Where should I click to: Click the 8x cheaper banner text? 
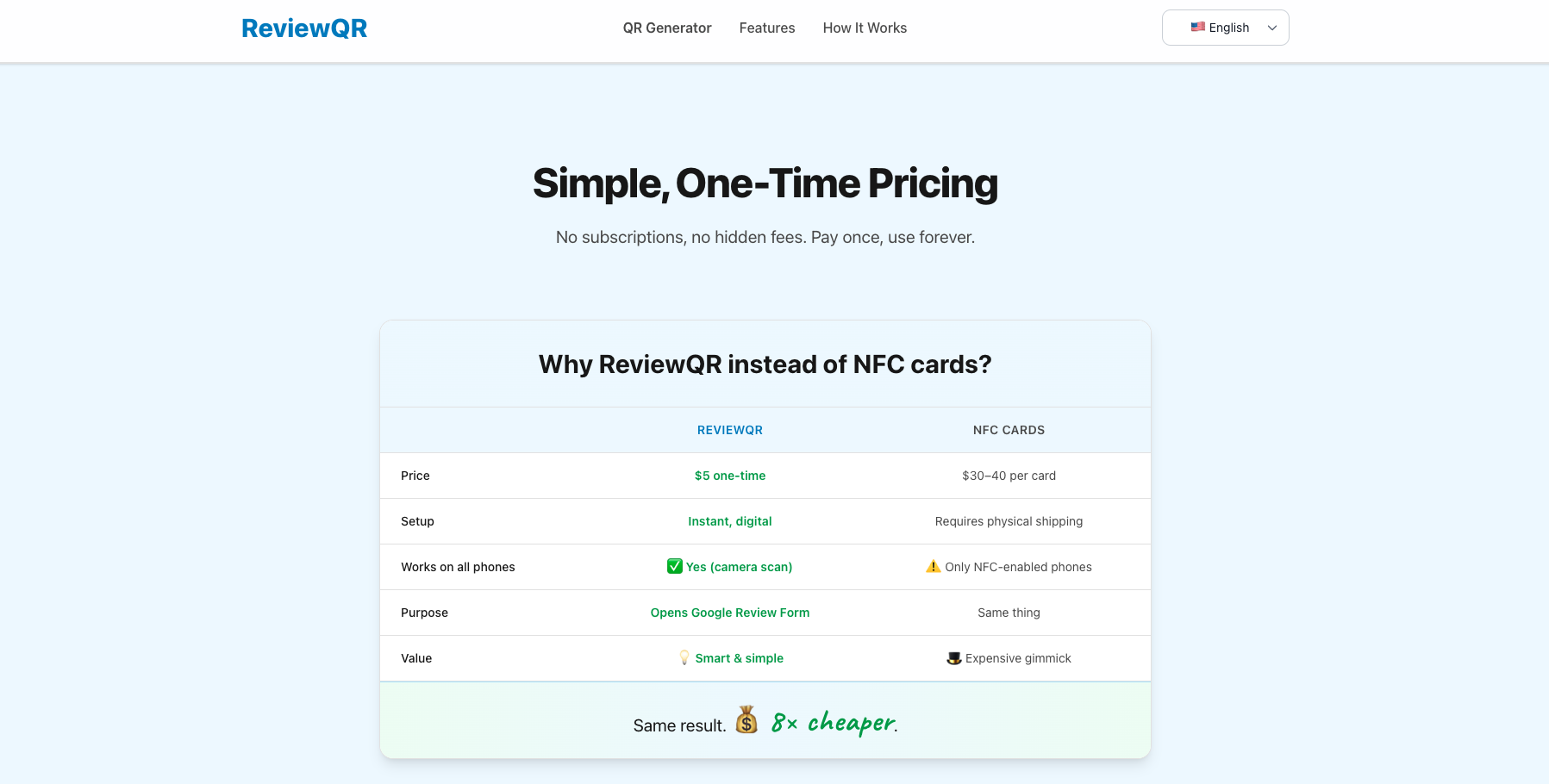click(832, 722)
